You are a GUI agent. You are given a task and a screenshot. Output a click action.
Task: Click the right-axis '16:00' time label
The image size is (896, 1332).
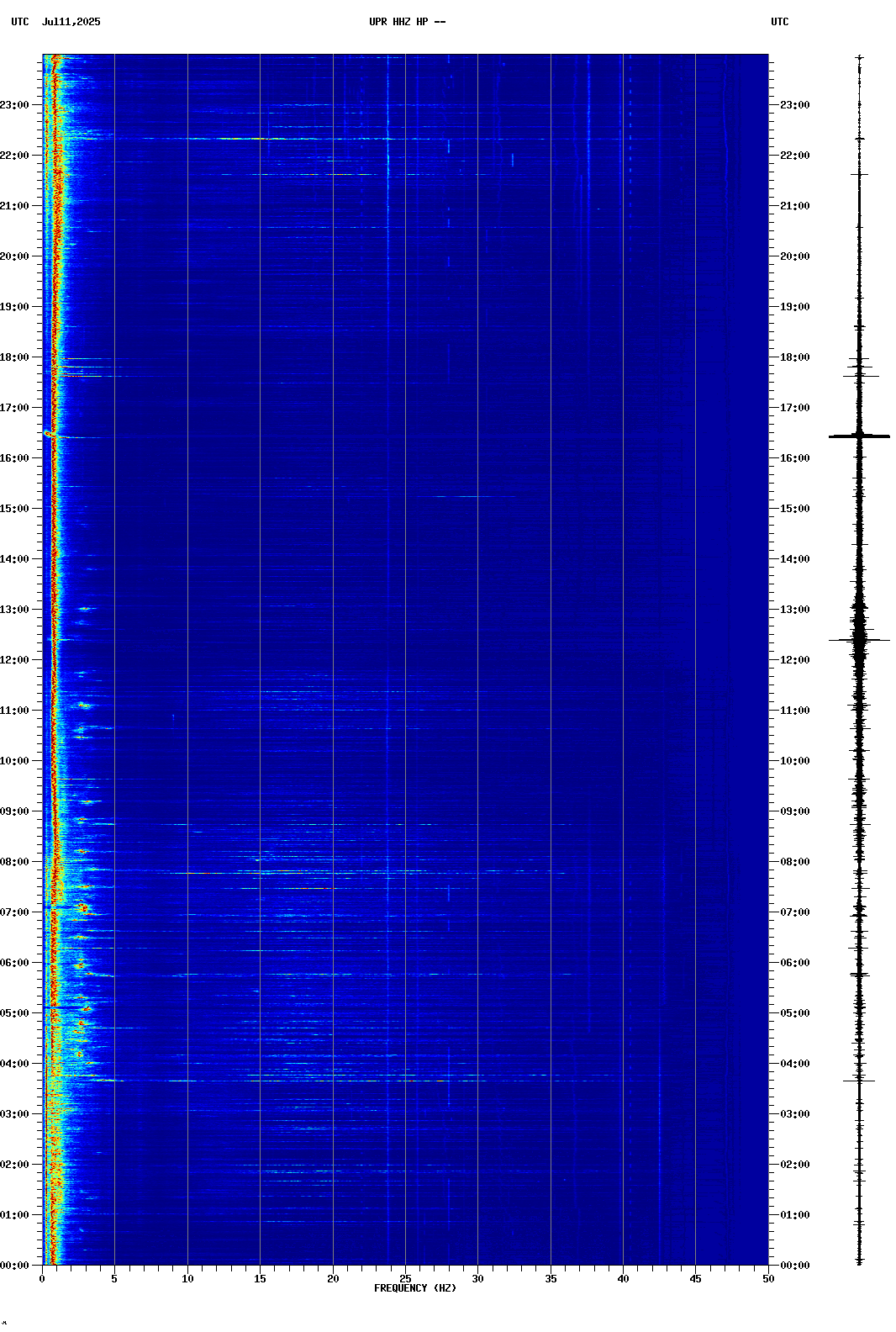pyautogui.click(x=795, y=458)
